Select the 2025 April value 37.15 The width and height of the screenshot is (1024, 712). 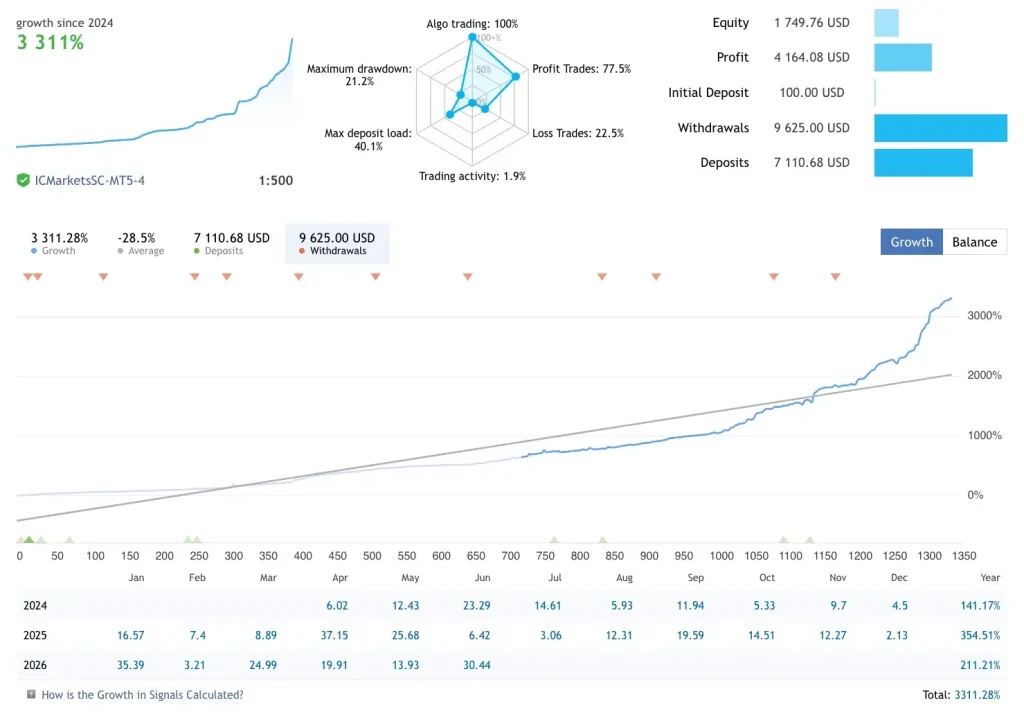click(334, 635)
